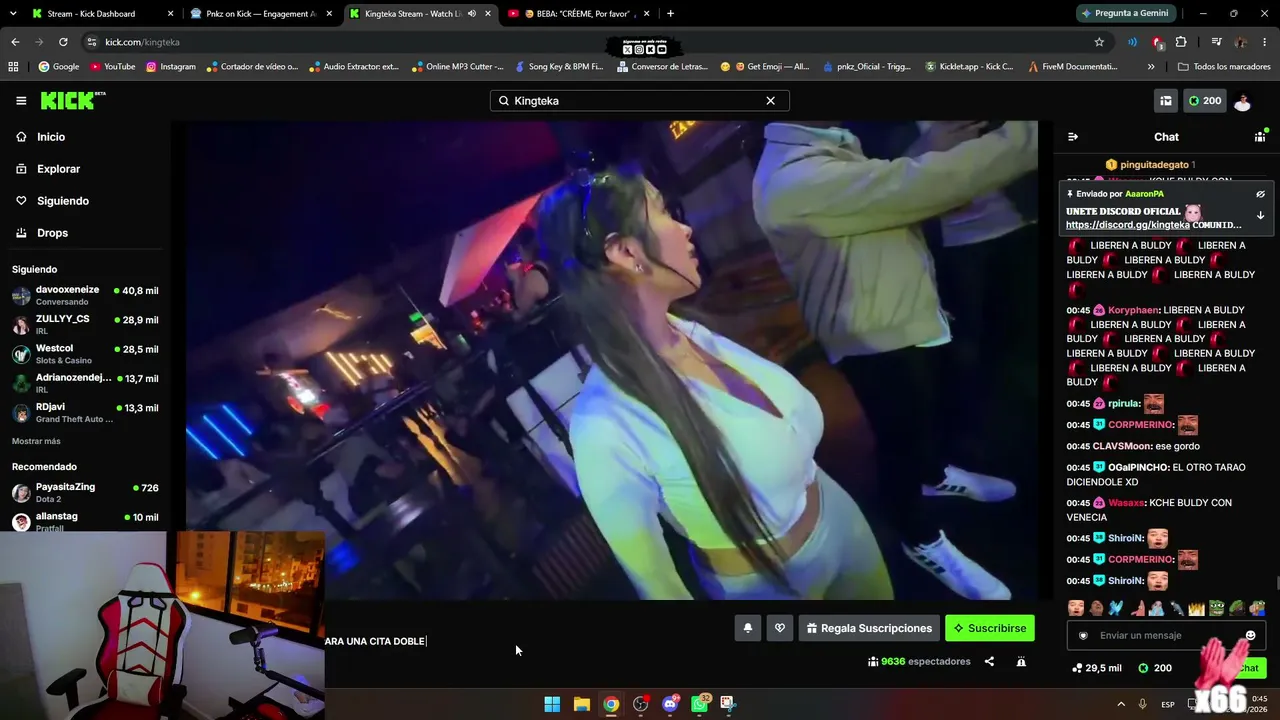
Task: Open Adrianozendej channel in sidebar
Action: (x=85, y=383)
